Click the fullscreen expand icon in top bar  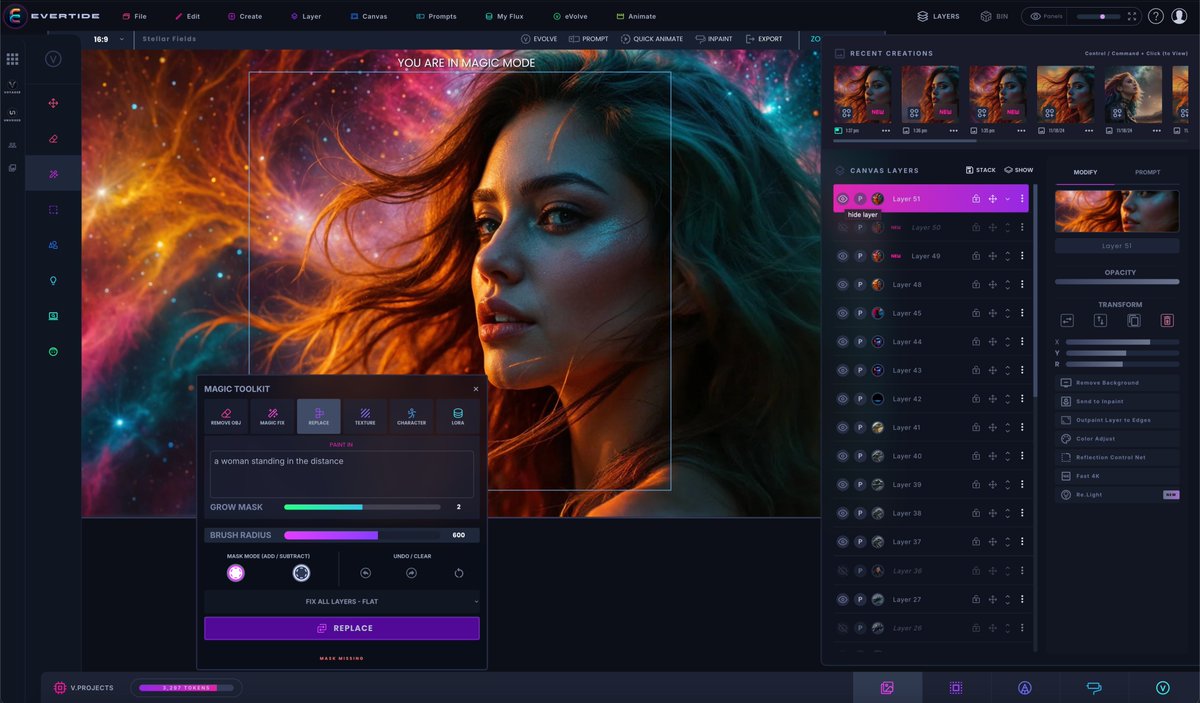point(1132,16)
